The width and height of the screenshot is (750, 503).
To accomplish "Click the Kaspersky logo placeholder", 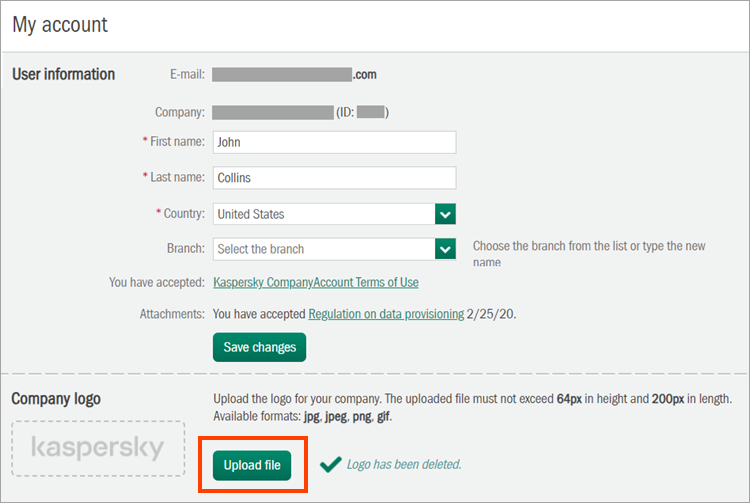I will tap(98, 448).
